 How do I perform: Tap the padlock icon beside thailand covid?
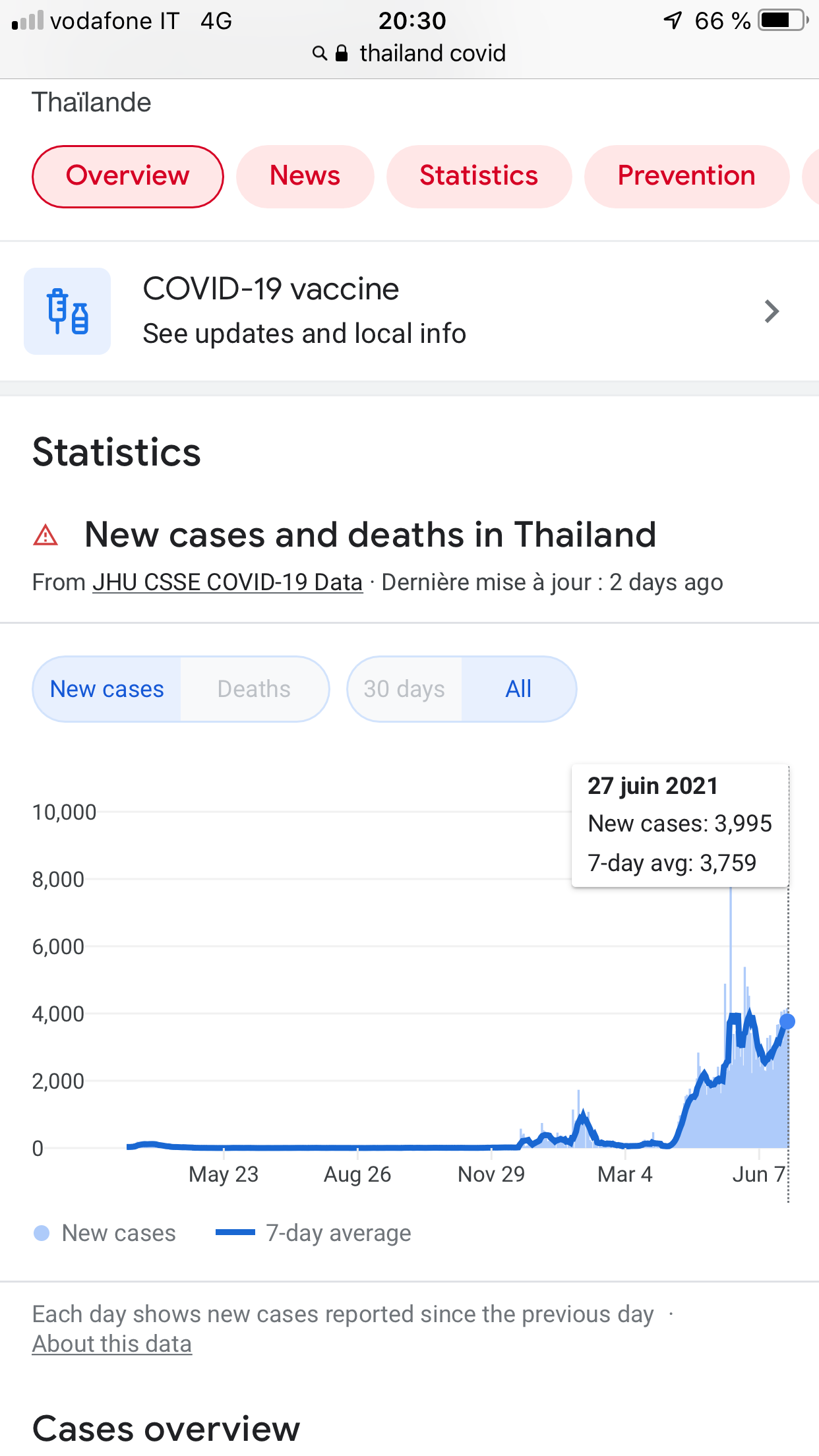342,53
